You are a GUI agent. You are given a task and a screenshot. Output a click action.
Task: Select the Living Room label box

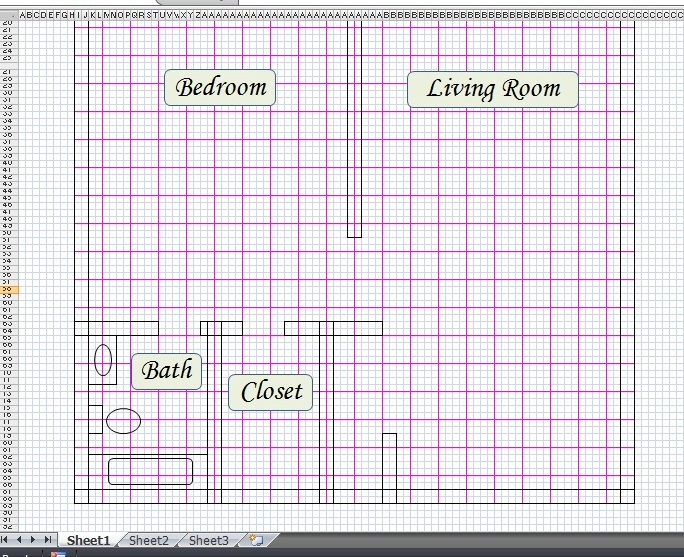[x=492, y=89]
